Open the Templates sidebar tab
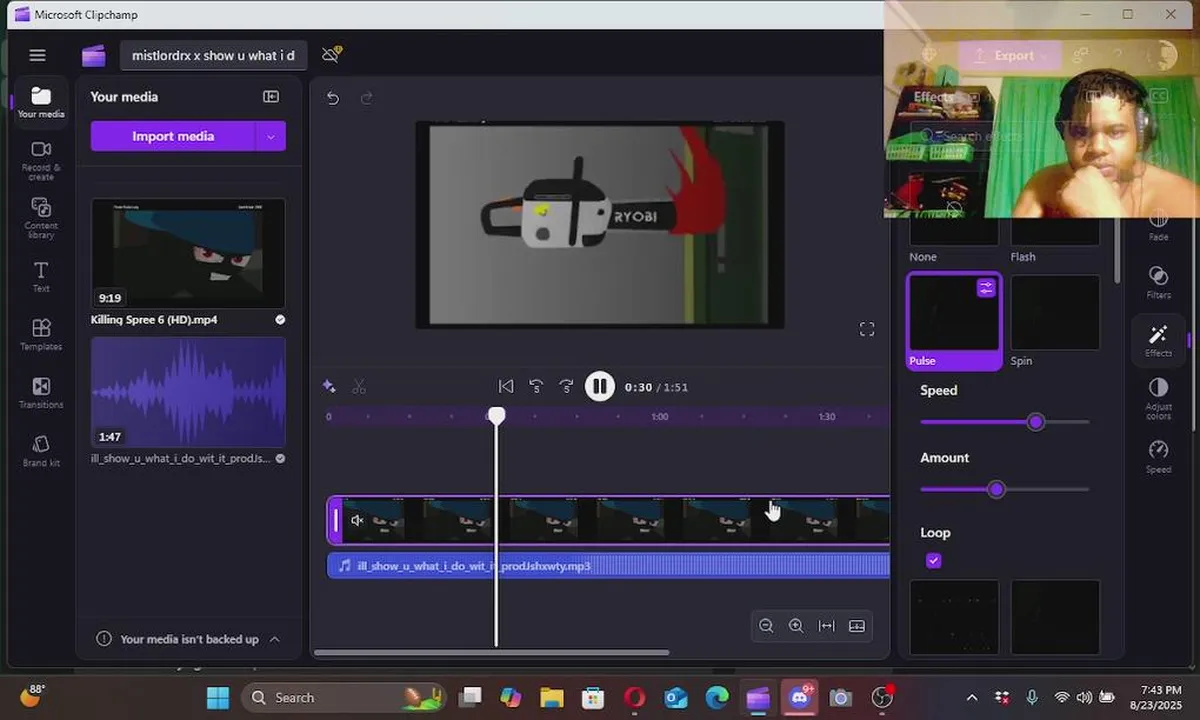This screenshot has height=720, width=1200. [x=41, y=334]
